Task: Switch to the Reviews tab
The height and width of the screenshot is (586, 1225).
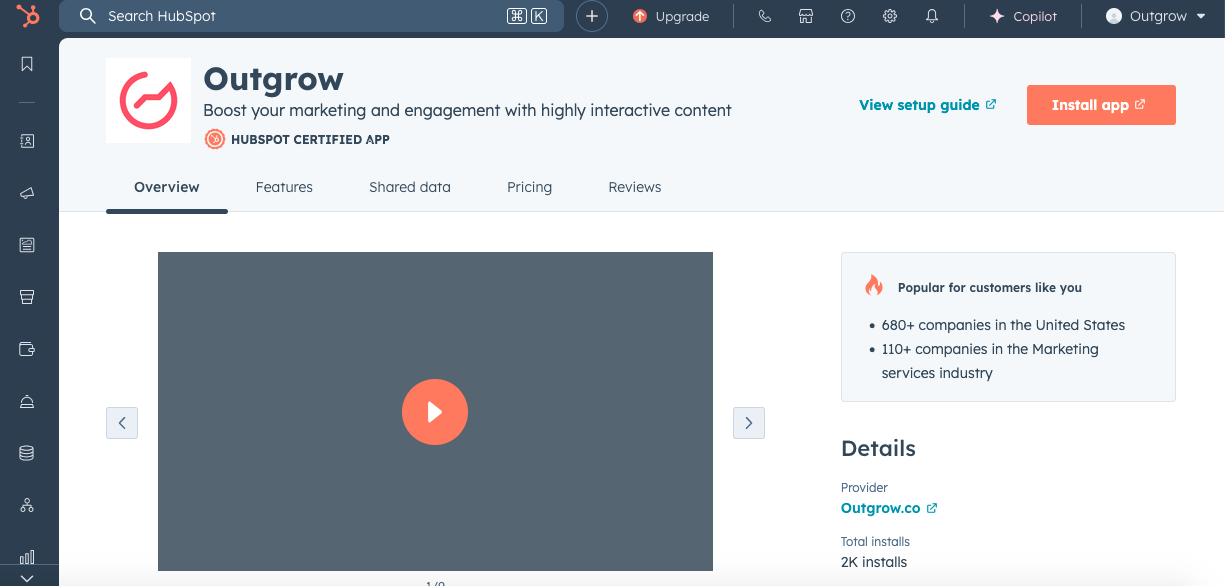Action: 635,187
